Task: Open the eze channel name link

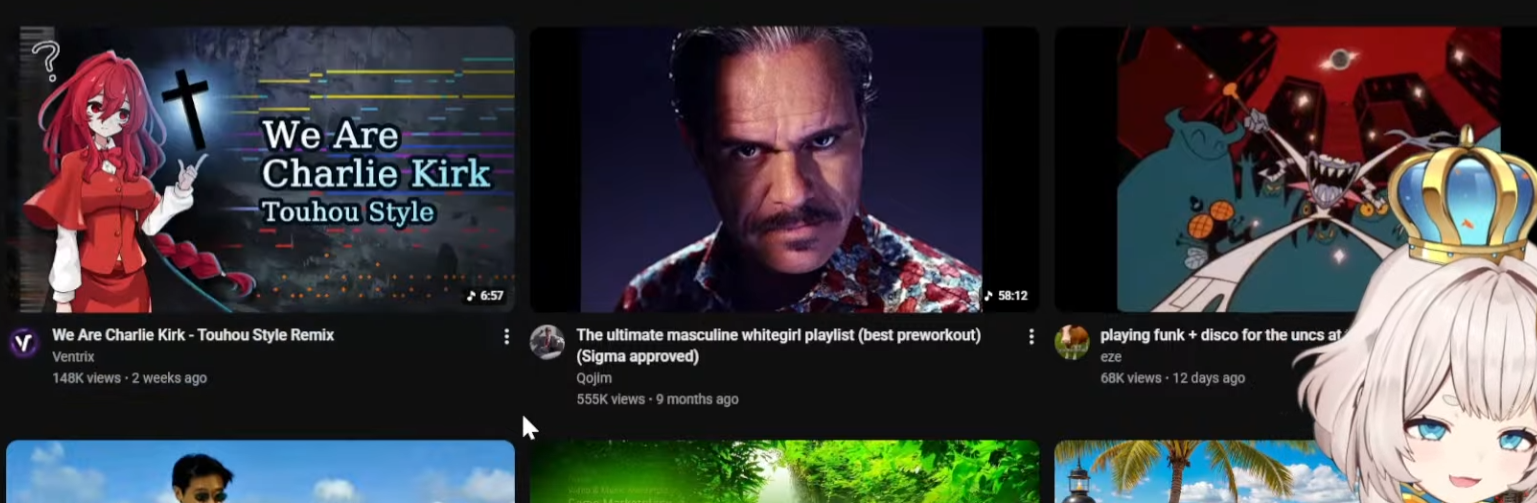Action: (x=1111, y=357)
